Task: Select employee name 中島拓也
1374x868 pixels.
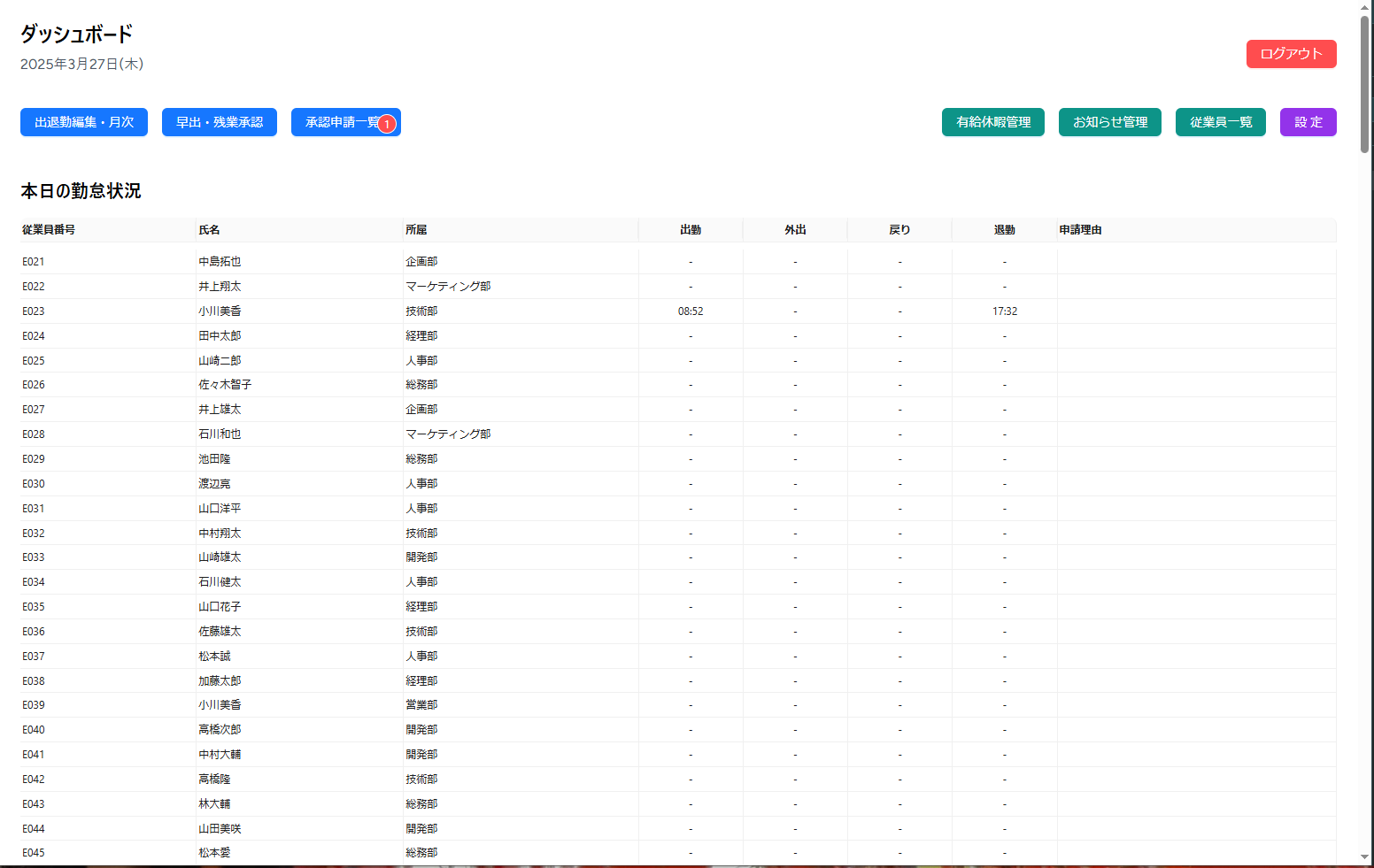Action: [x=220, y=262]
